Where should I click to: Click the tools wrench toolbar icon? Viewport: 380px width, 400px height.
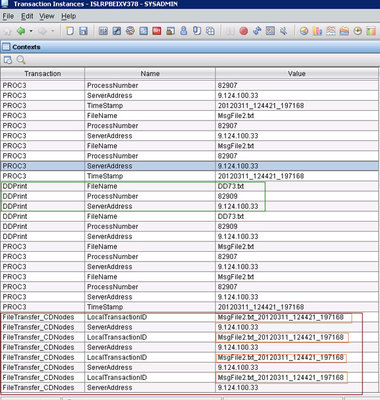(283, 31)
